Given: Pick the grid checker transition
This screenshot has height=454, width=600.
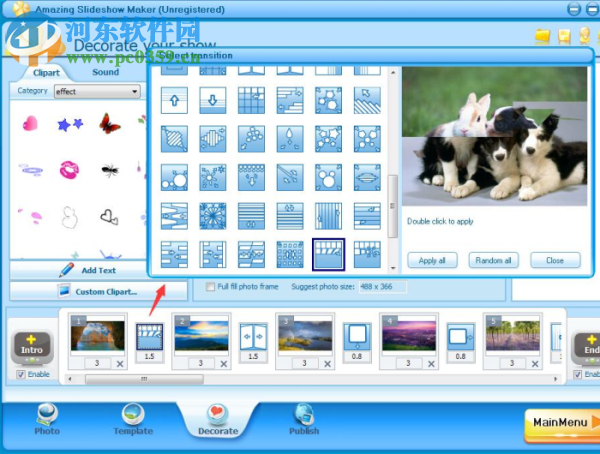Looking at the screenshot, I should [x=251, y=100].
